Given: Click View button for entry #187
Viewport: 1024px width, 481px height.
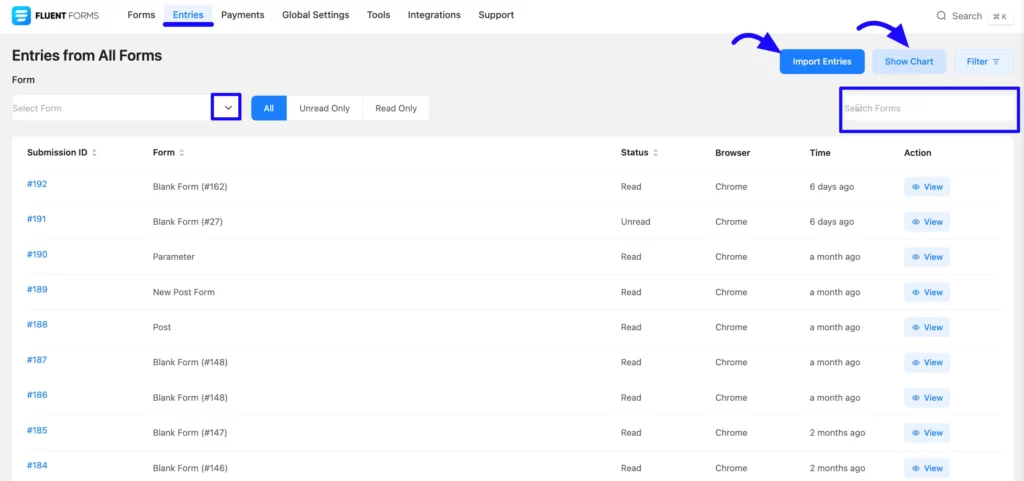Looking at the screenshot, I should pyautogui.click(x=927, y=363).
